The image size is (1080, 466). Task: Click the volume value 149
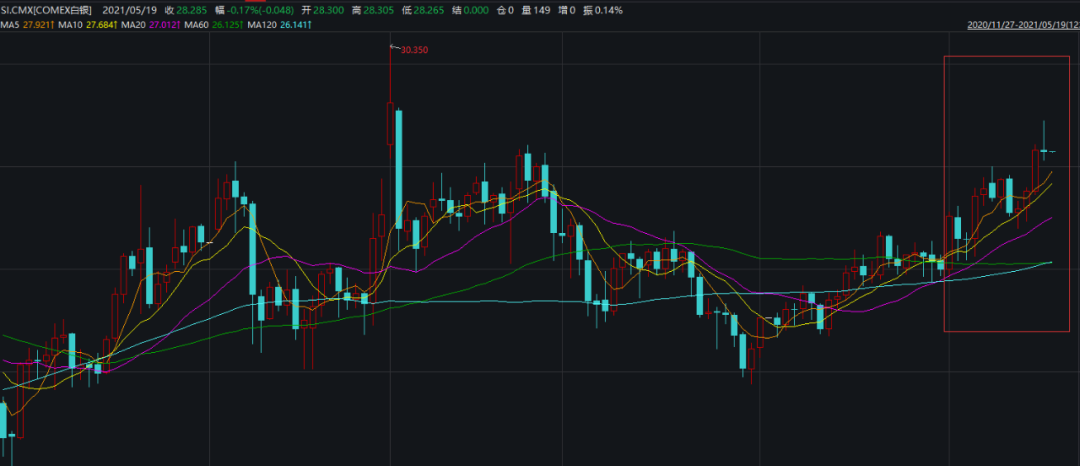pos(542,10)
